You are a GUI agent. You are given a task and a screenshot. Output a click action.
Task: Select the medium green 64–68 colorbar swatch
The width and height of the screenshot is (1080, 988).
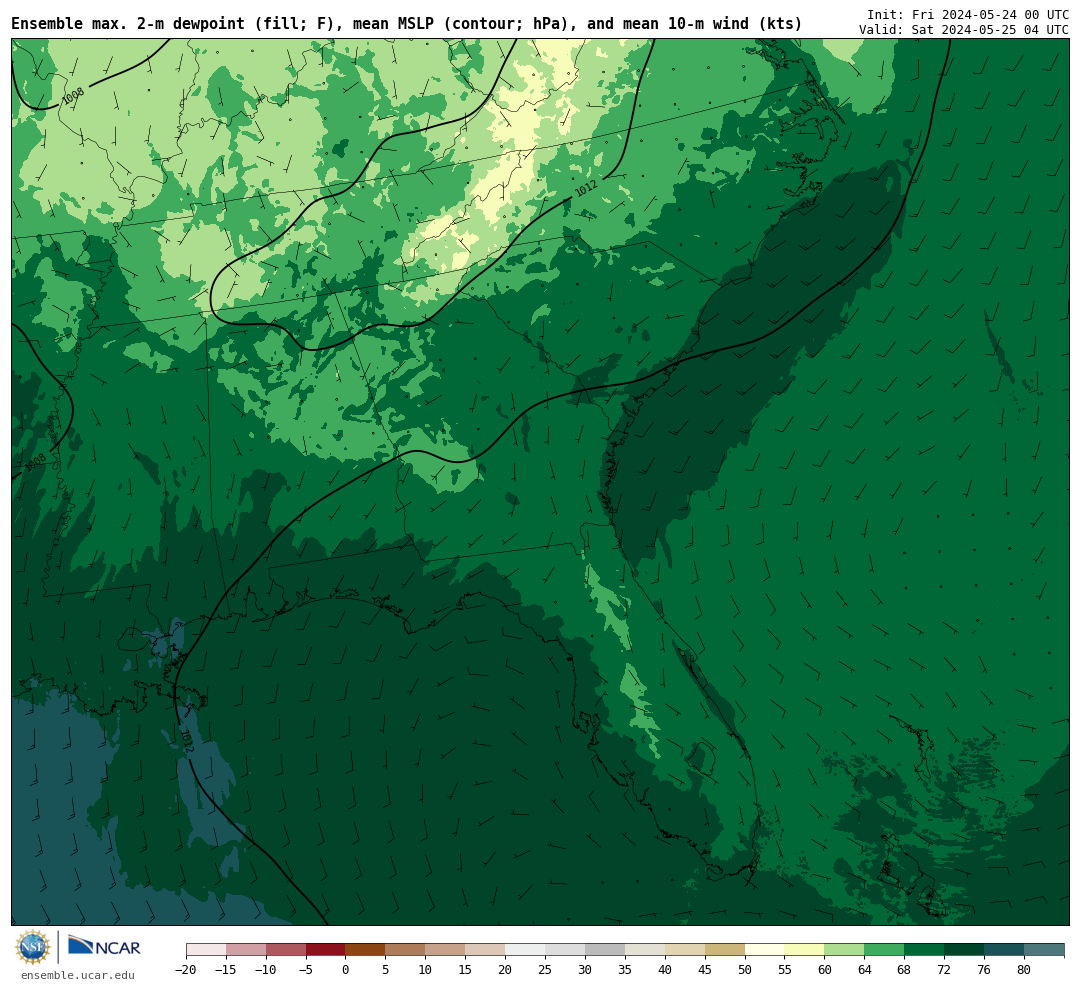(884, 950)
